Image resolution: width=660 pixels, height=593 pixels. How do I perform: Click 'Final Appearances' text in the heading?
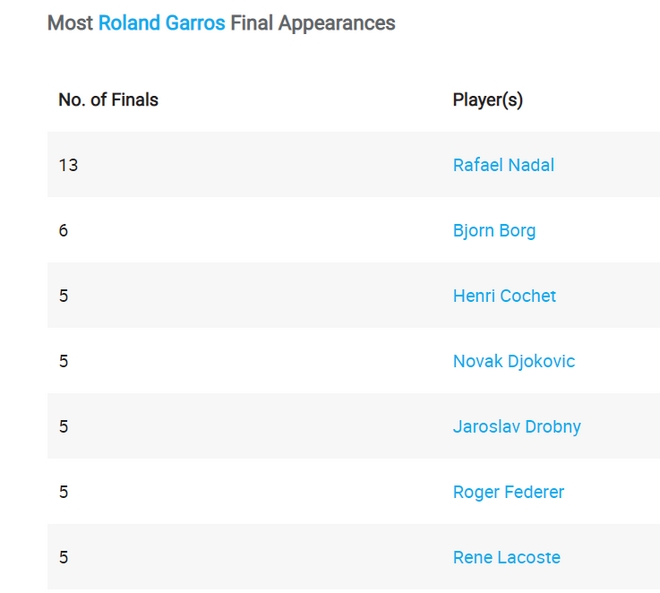(x=313, y=23)
